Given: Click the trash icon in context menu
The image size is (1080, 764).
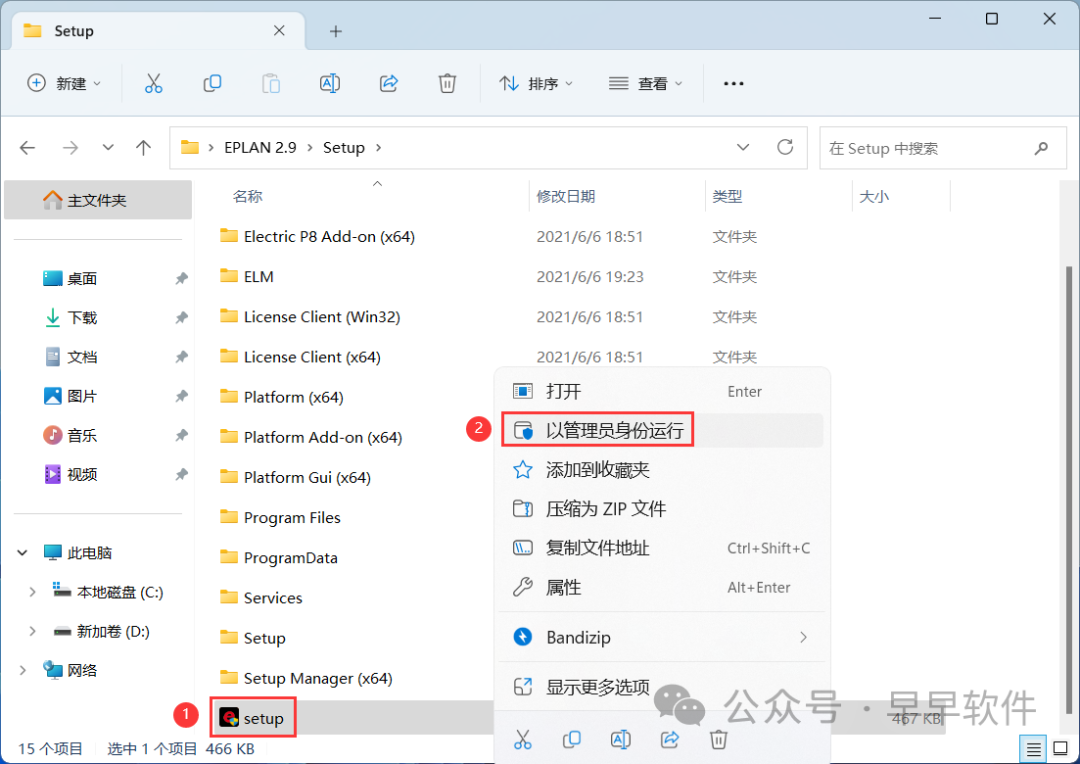Looking at the screenshot, I should point(718,739).
